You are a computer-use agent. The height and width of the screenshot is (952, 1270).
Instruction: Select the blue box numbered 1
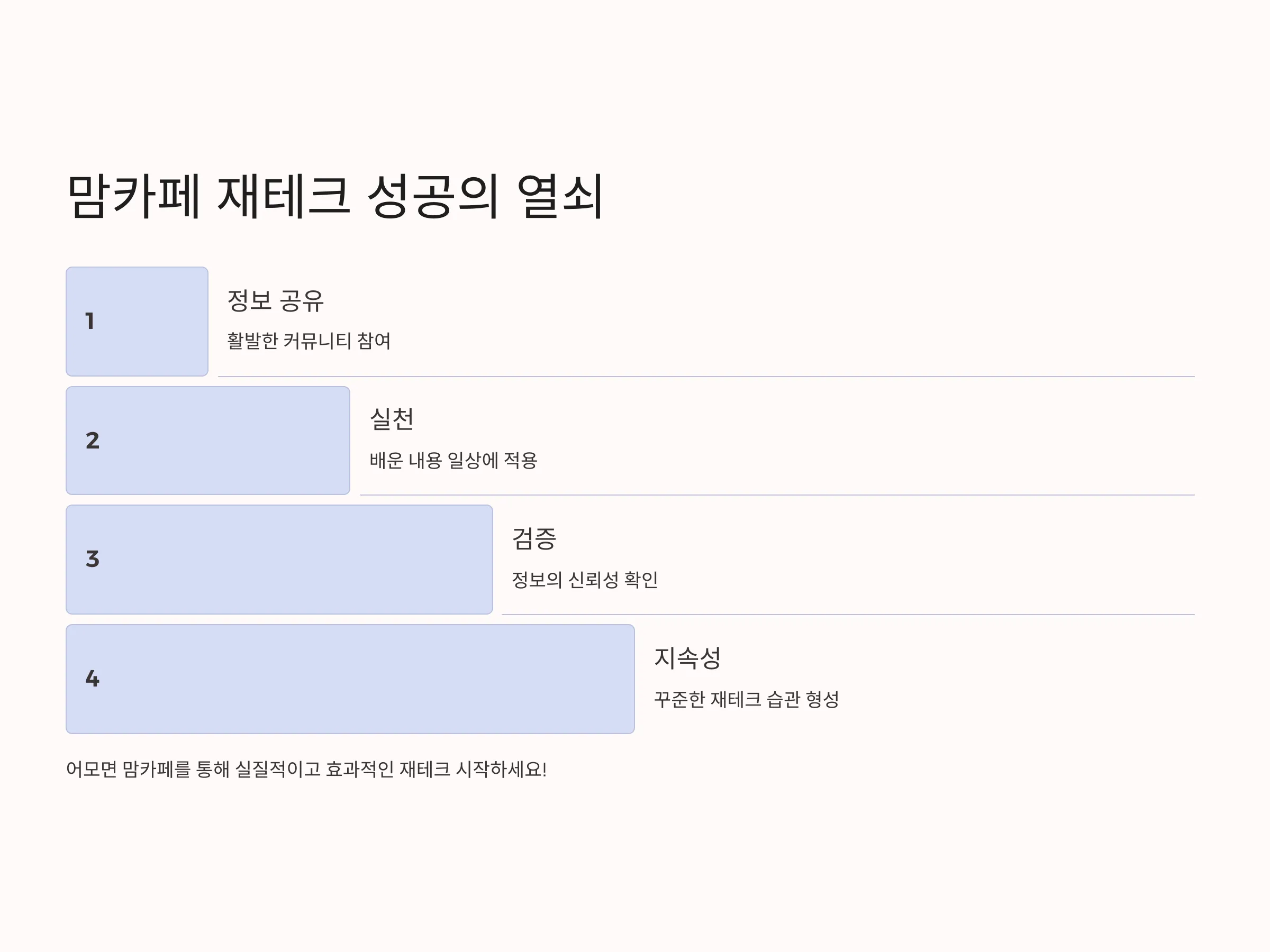coord(137,322)
